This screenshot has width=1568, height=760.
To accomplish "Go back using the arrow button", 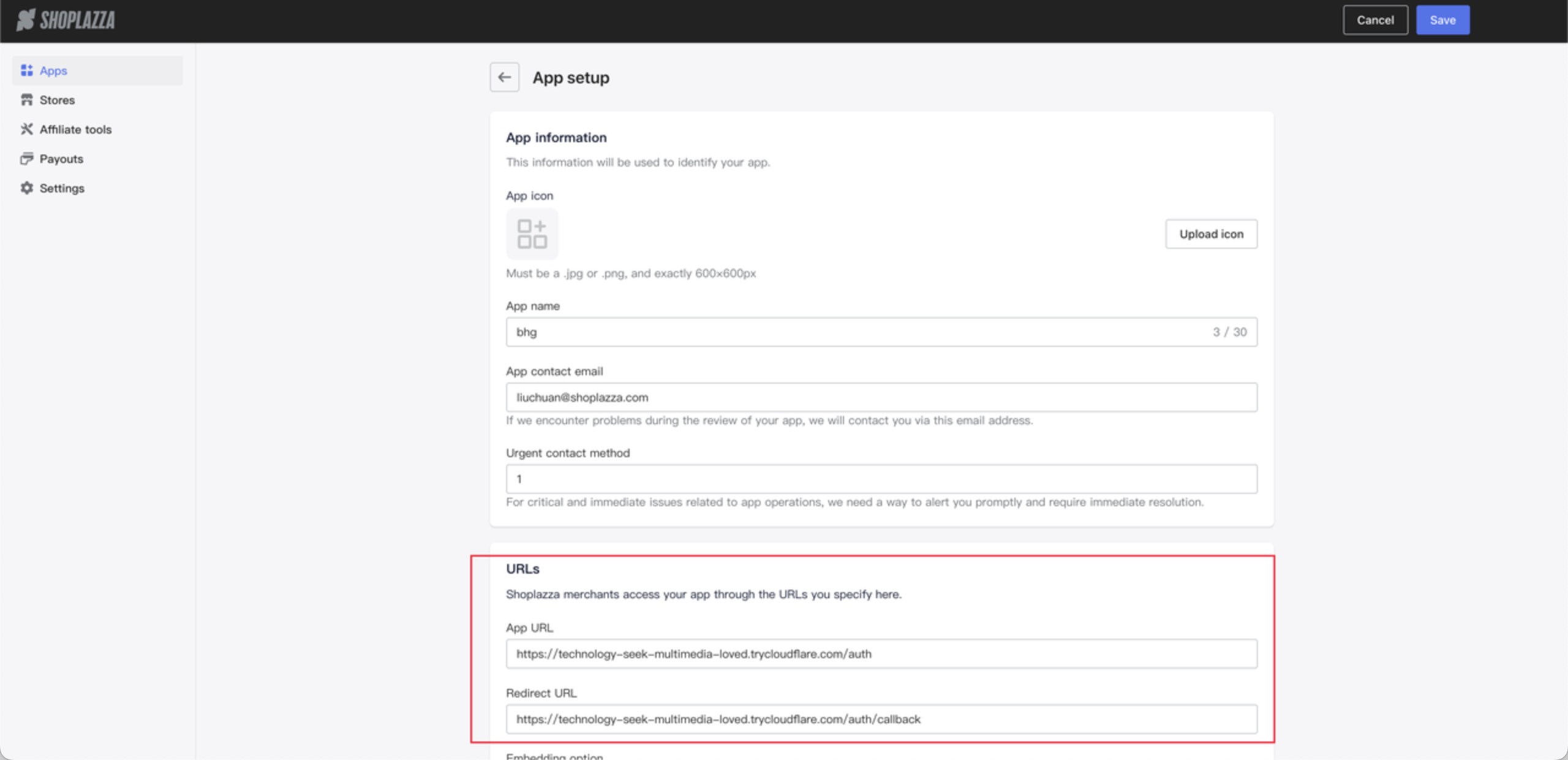I will coord(504,77).
